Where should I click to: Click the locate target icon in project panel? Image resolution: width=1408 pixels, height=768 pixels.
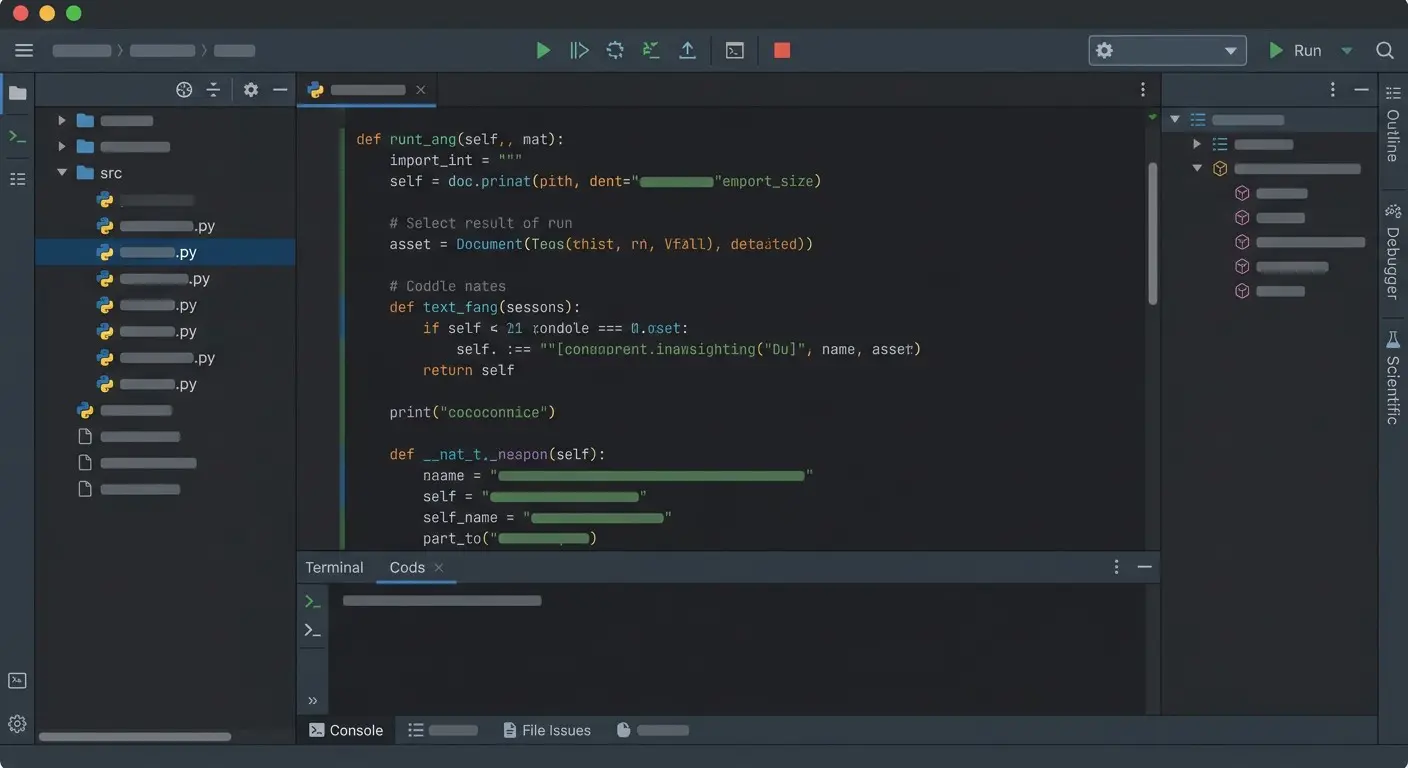click(184, 90)
